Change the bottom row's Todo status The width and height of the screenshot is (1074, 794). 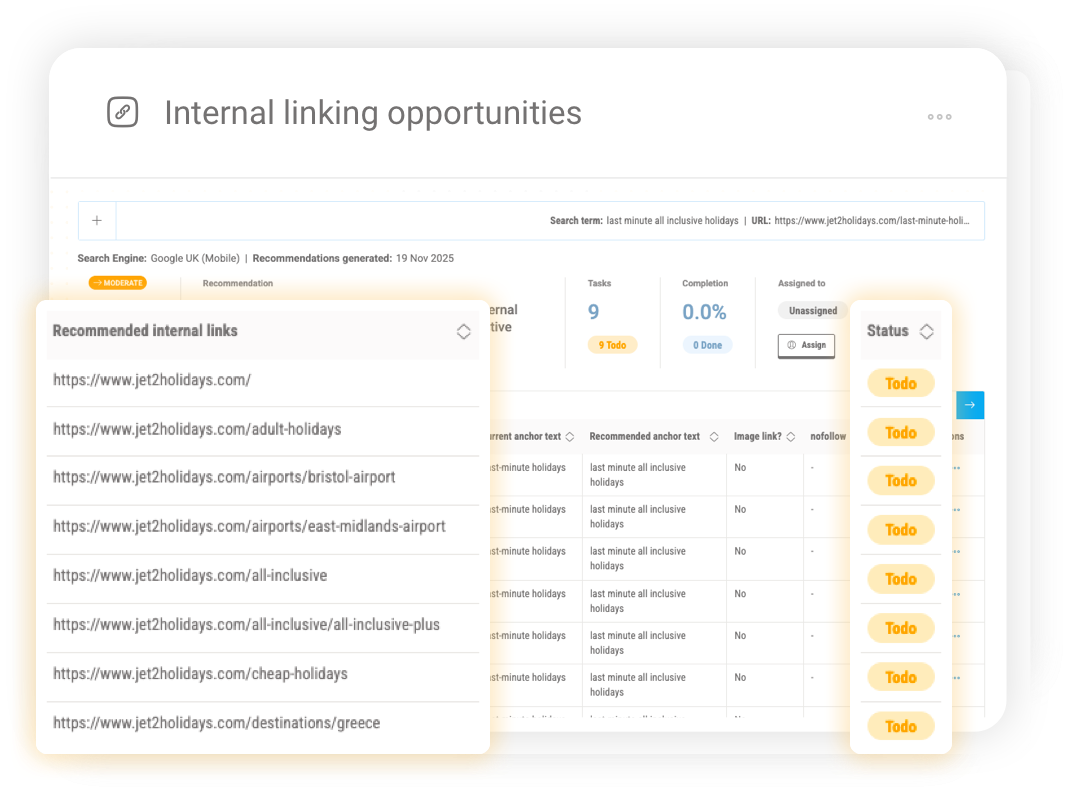point(900,726)
